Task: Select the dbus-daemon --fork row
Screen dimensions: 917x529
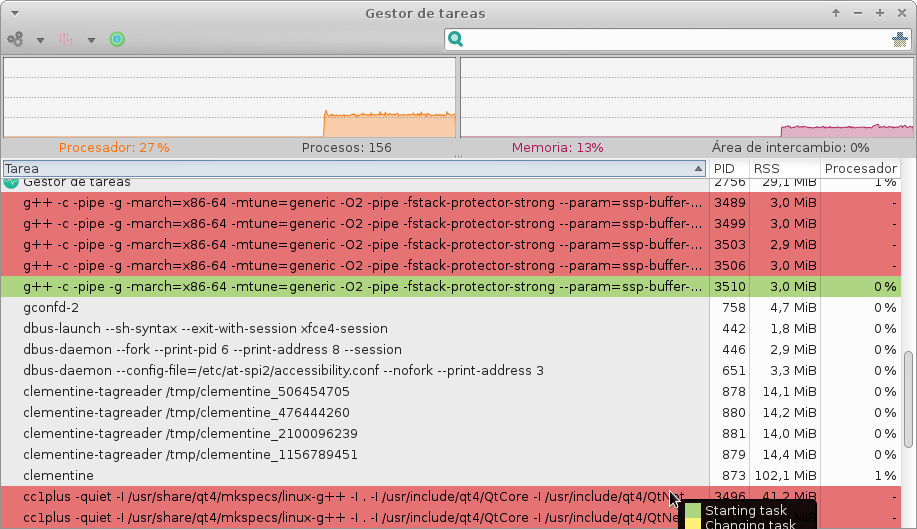Action: [451, 350]
